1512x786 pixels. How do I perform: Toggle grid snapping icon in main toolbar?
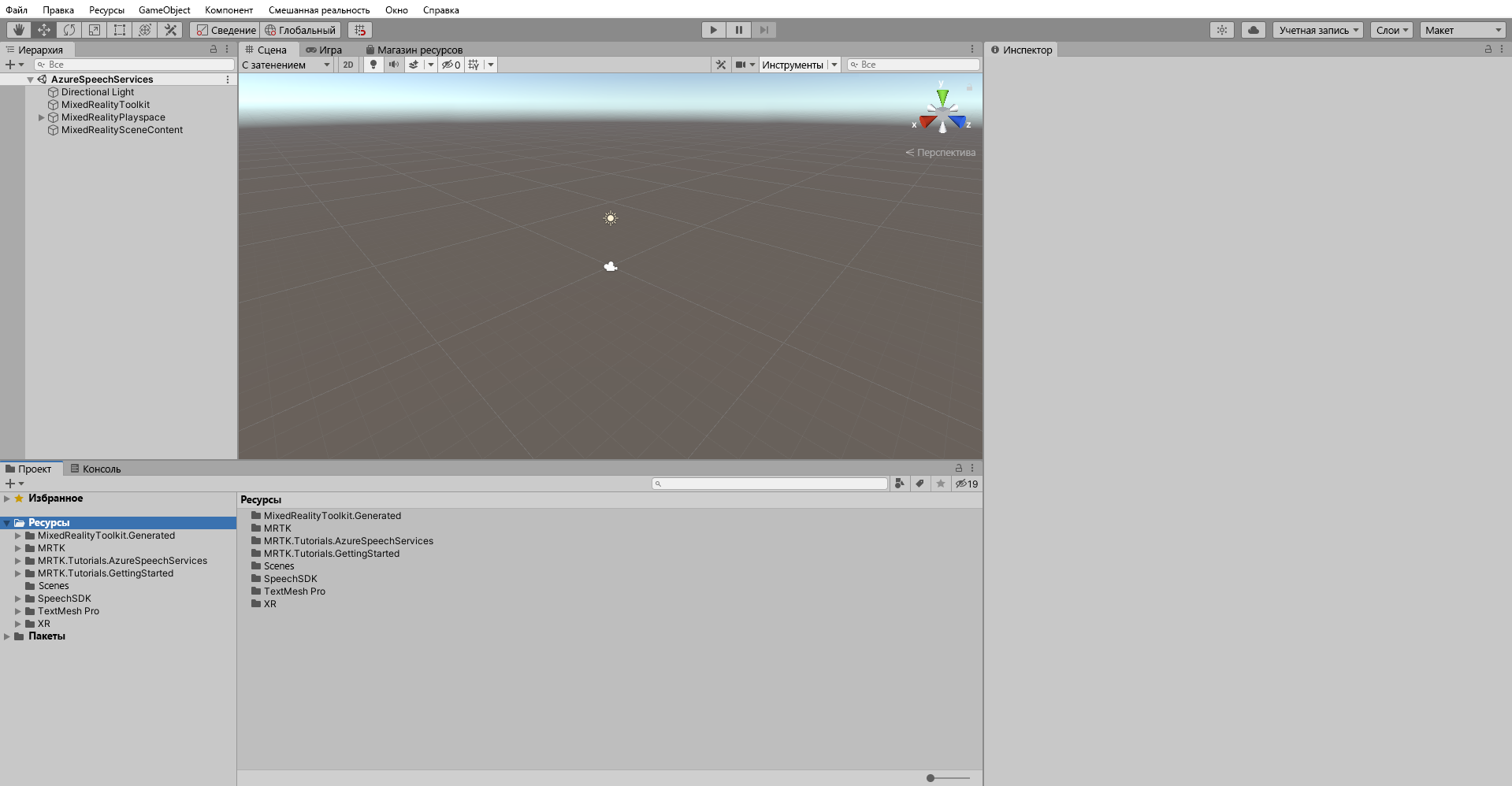click(x=360, y=30)
